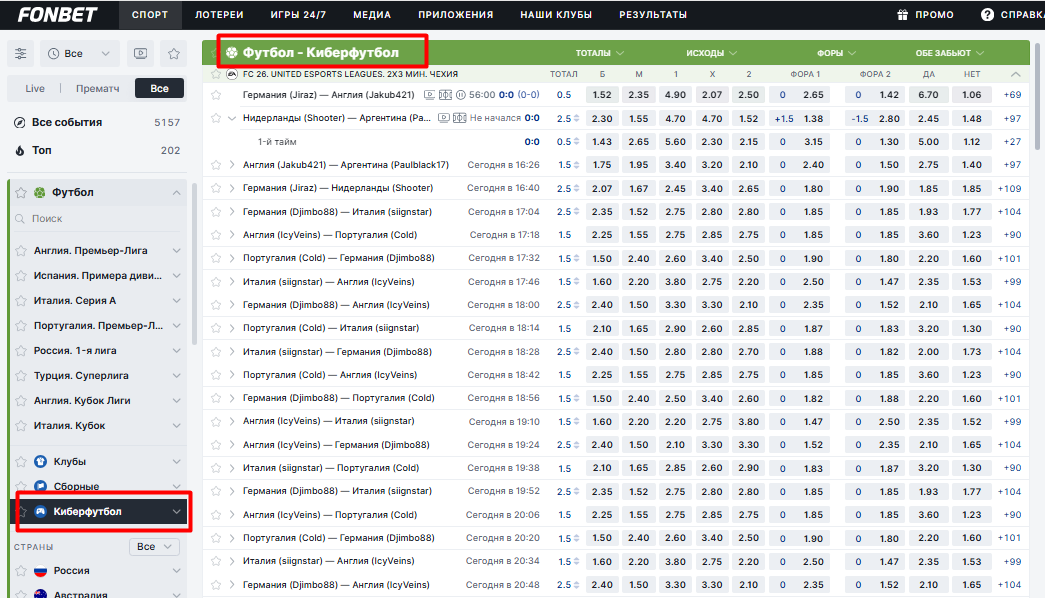Open favorites via star icon in sidebar toolbar
This screenshot has width=1045, height=598.
(174, 53)
